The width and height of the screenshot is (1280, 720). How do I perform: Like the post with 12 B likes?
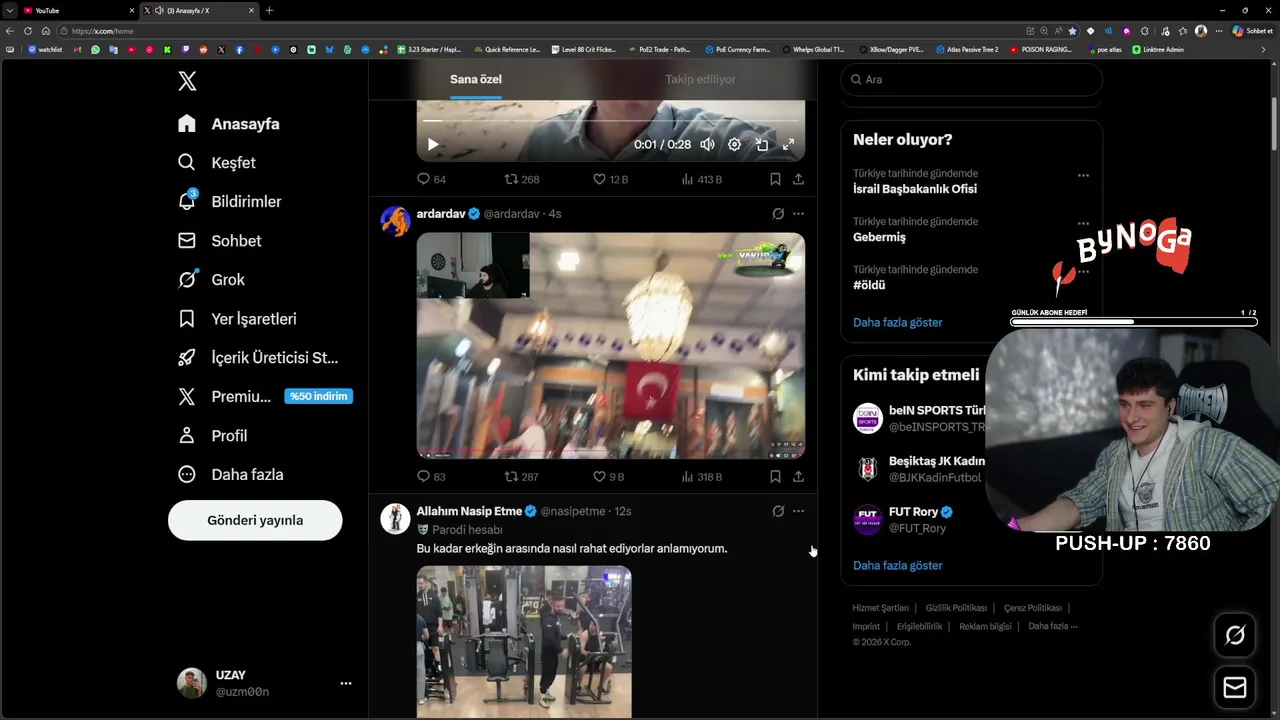610,179
